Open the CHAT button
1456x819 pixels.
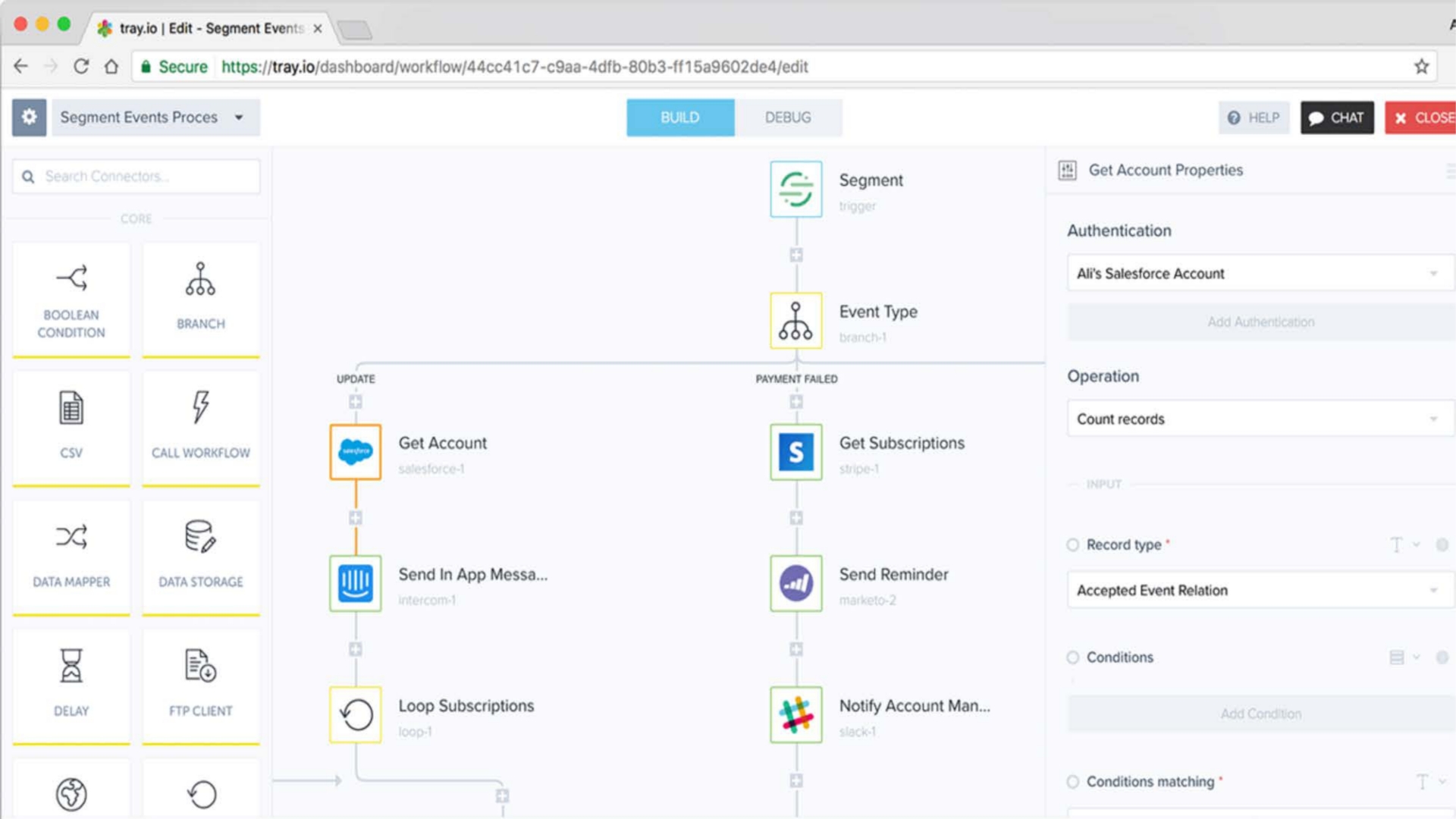(1337, 118)
